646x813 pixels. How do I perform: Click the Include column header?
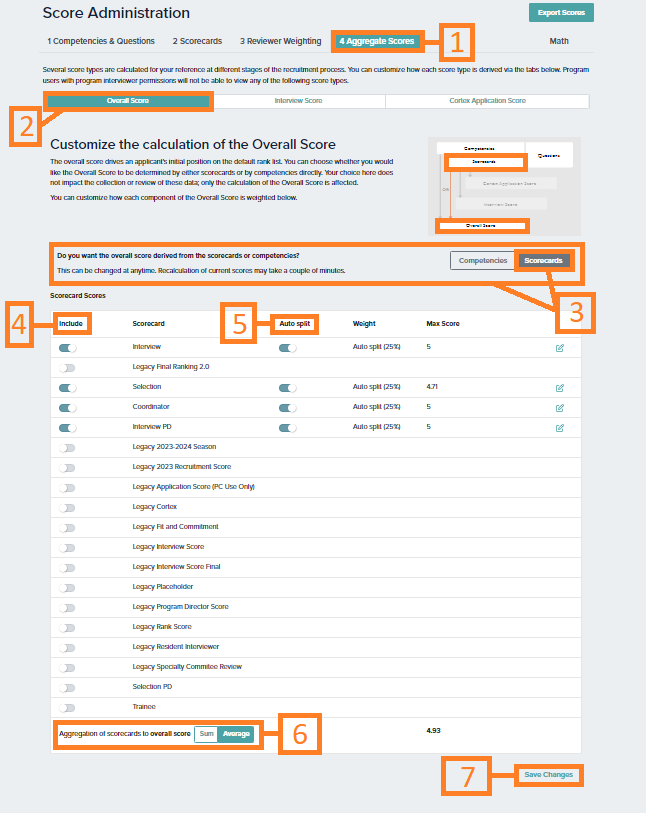tap(71, 324)
